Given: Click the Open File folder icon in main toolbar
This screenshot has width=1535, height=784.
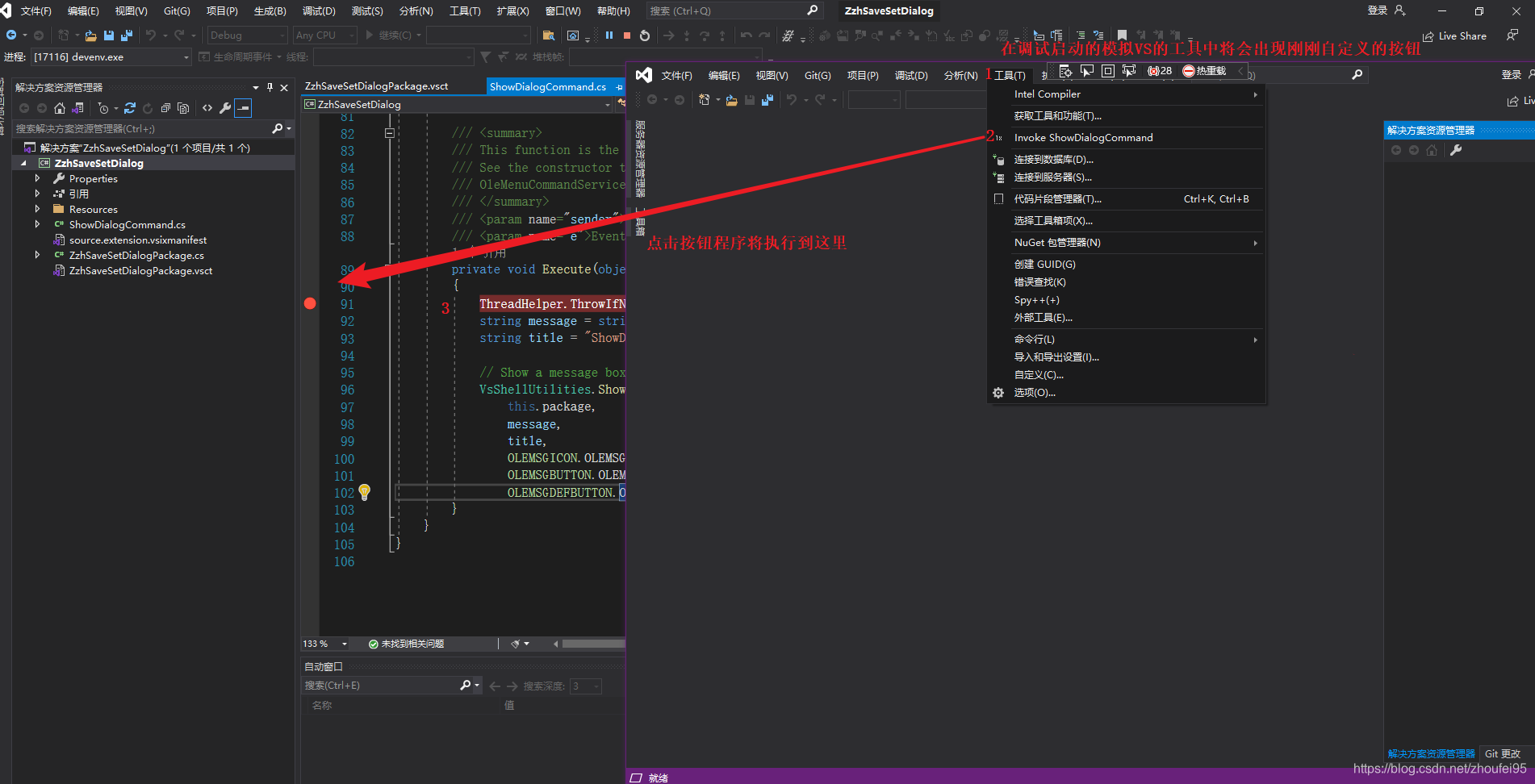Looking at the screenshot, I should click(x=90, y=35).
